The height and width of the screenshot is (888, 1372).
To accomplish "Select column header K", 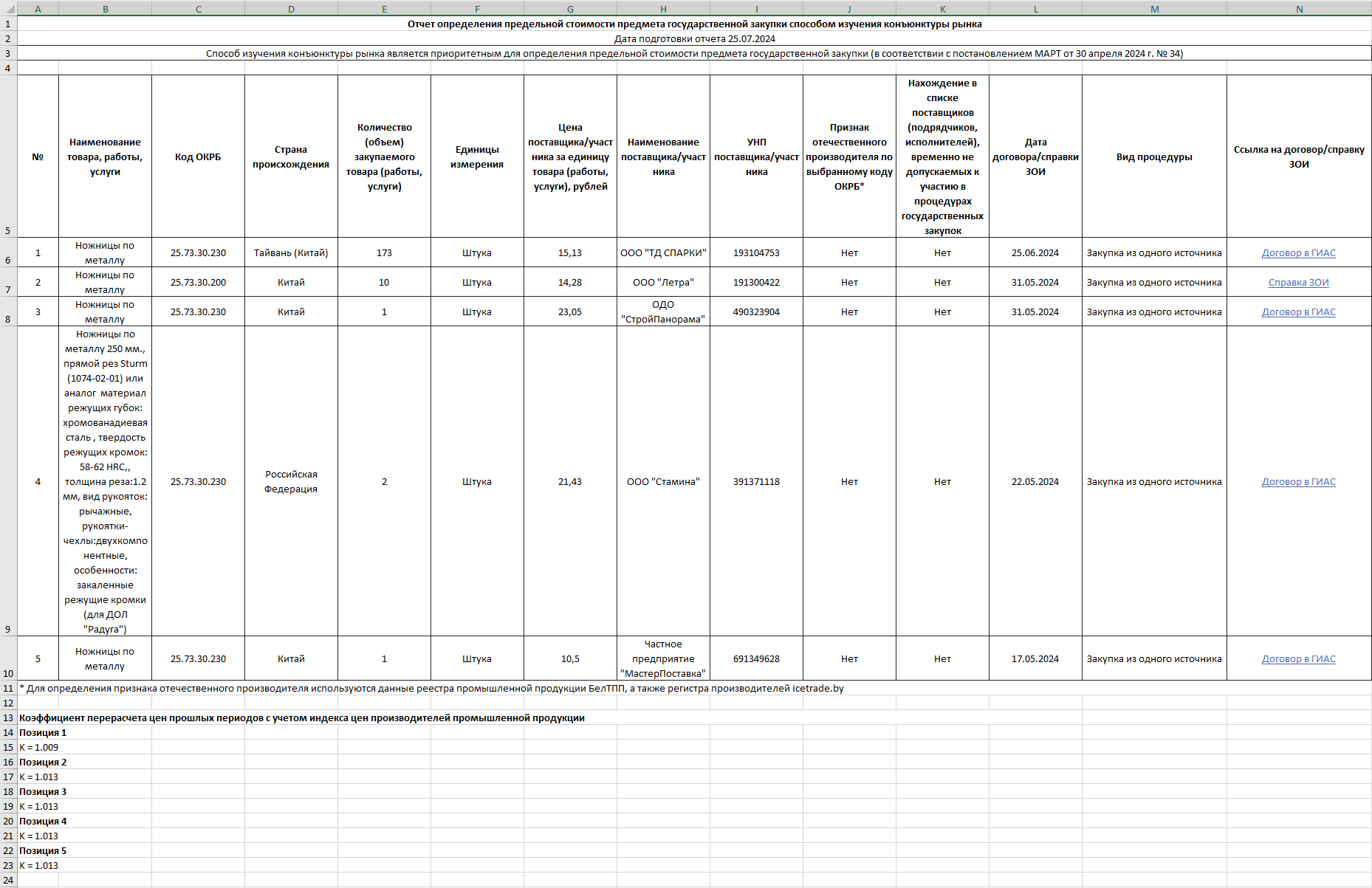I will (942, 9).
